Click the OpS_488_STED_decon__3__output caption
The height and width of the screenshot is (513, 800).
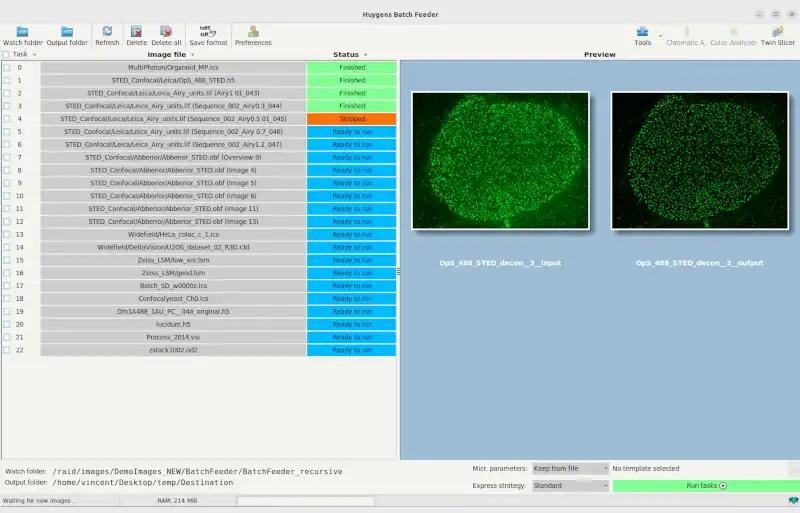pyautogui.click(x=699, y=263)
